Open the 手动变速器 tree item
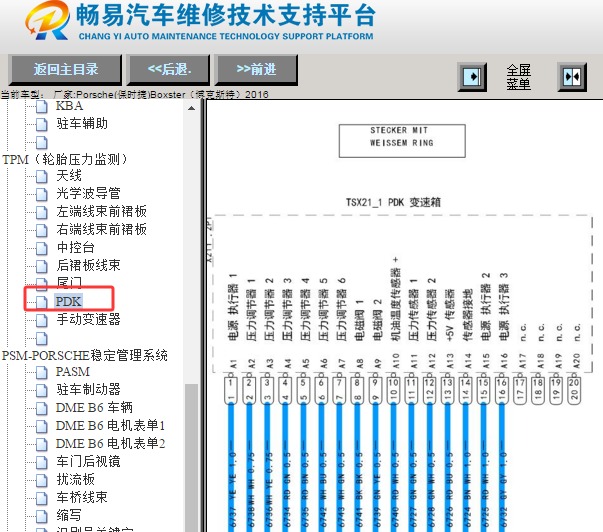 tap(88, 319)
